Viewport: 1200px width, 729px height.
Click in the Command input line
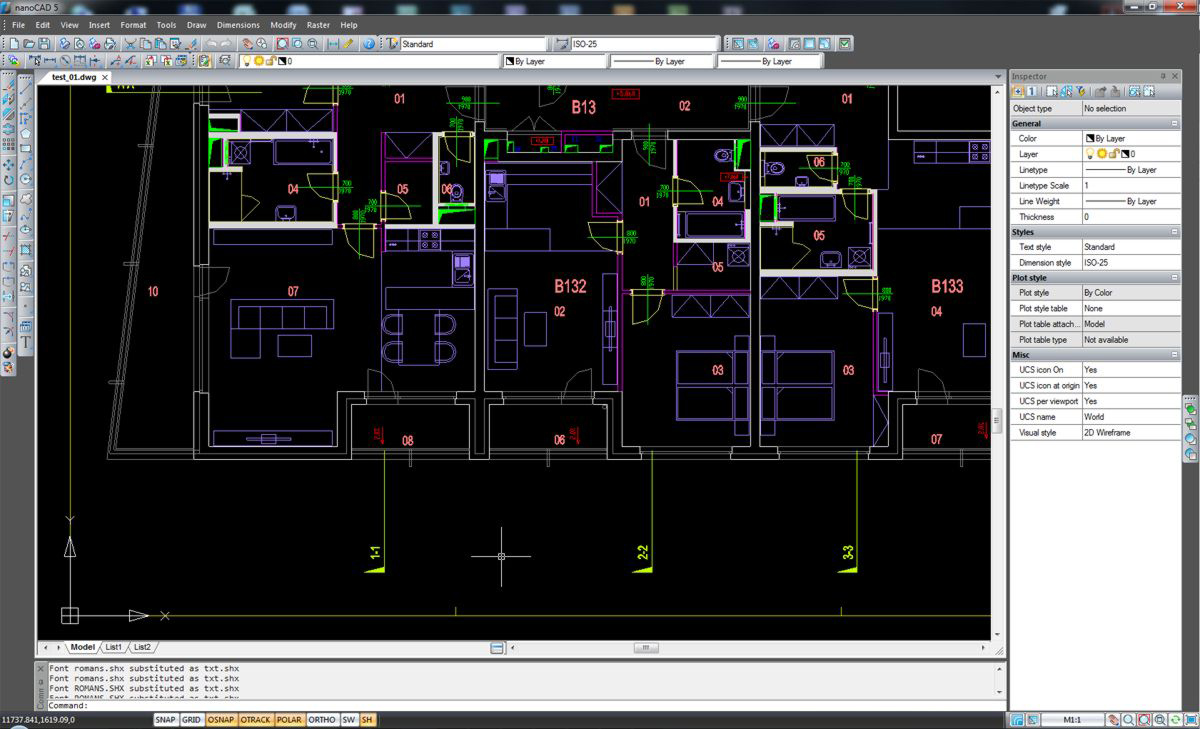click(500, 705)
